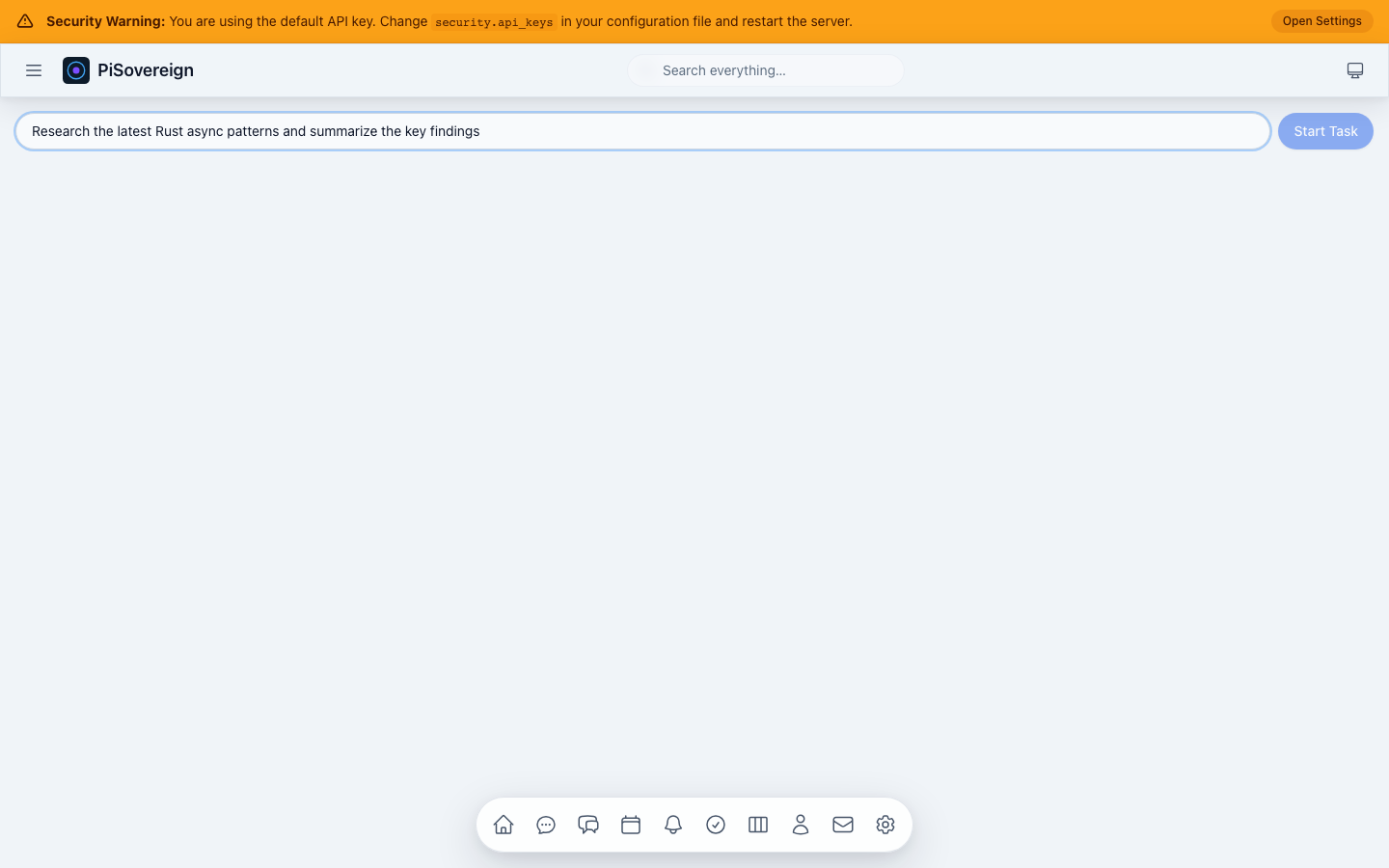Screen dimensions: 1389x868
Task: Open the hamburger navigation menu
Action: pos(34,70)
